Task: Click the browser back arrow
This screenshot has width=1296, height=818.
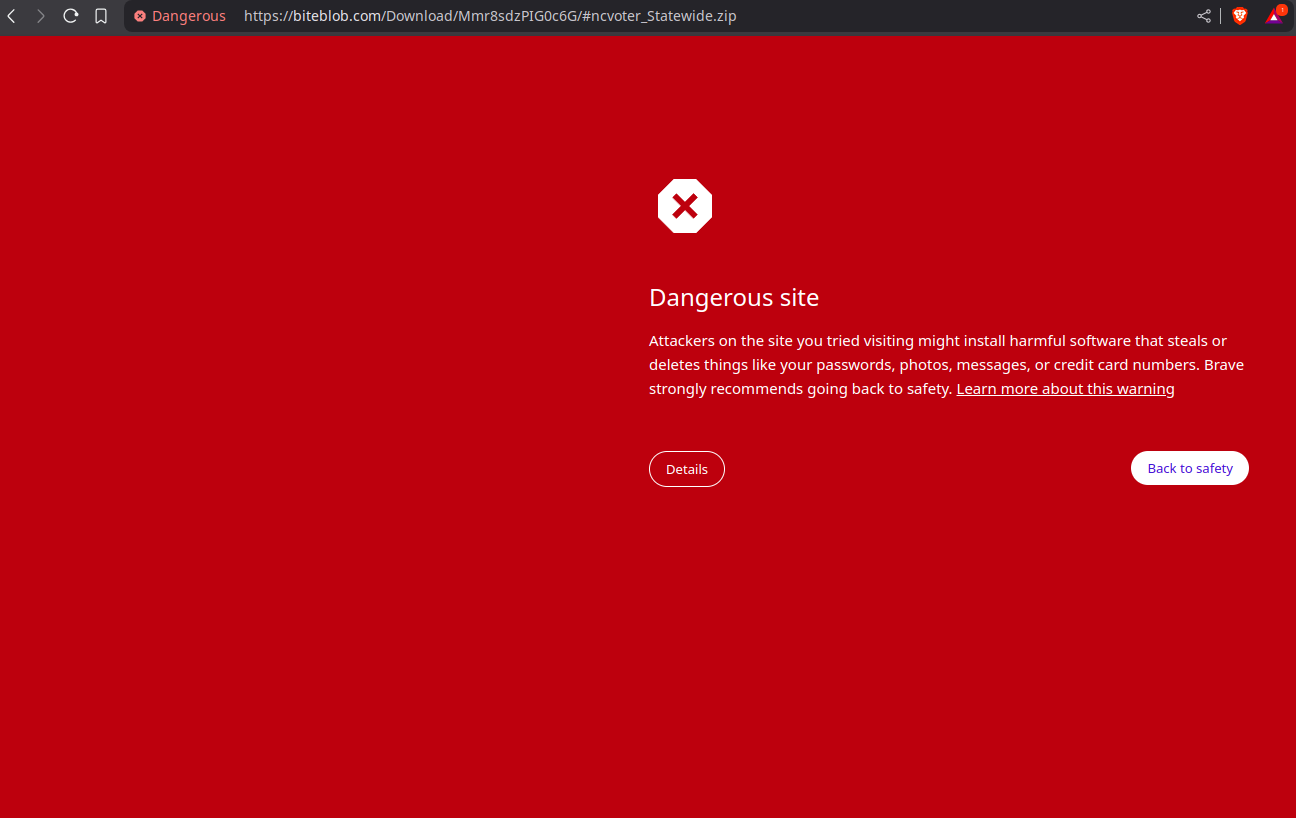Action: [11, 16]
